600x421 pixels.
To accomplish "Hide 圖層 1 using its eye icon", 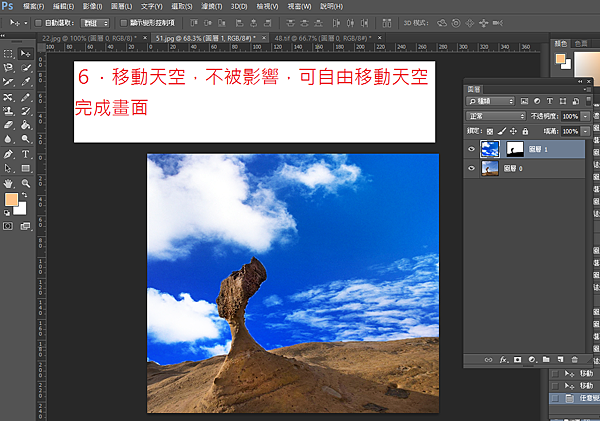I will pos(471,149).
